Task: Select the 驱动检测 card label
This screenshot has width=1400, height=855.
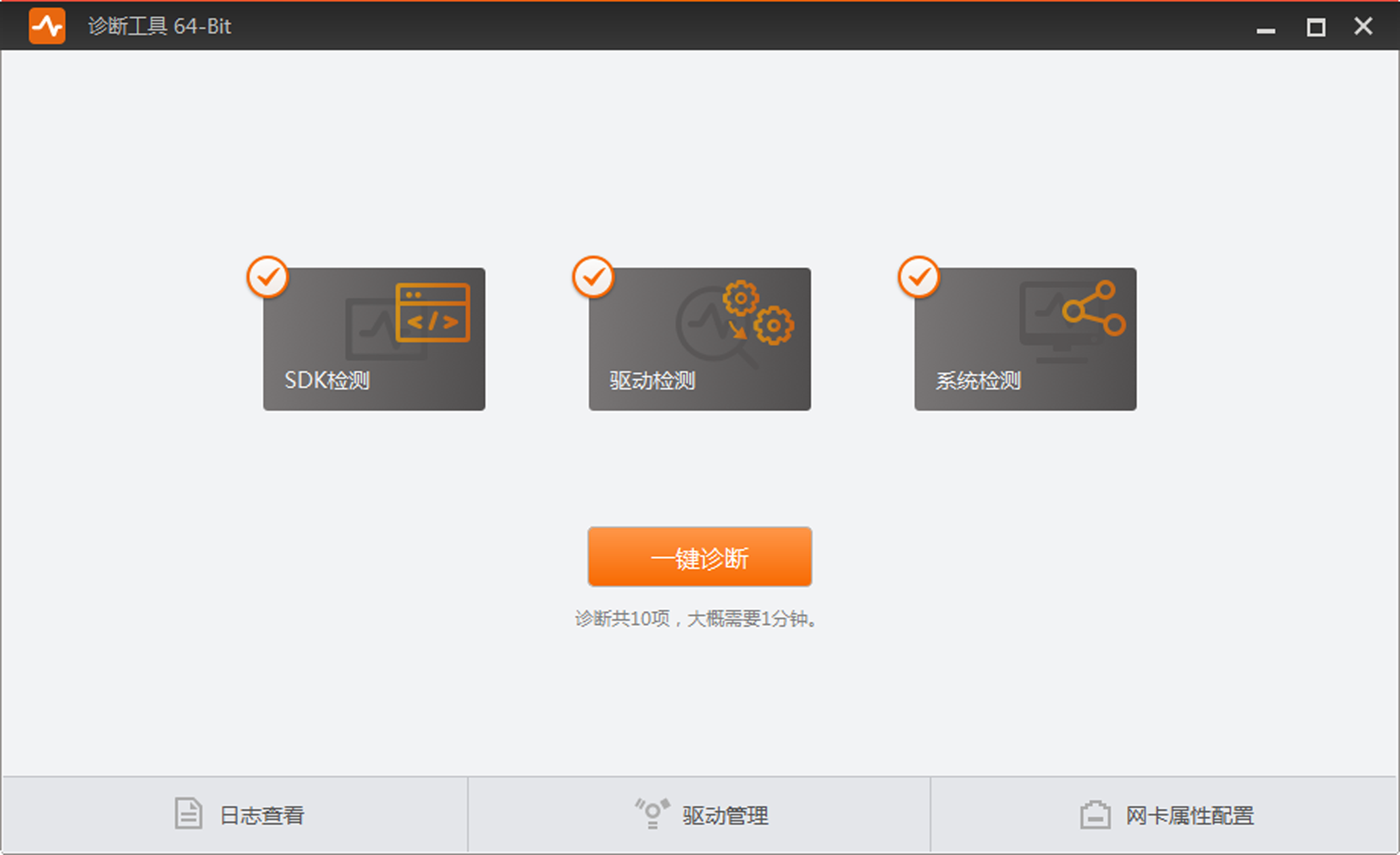Action: pos(652,380)
